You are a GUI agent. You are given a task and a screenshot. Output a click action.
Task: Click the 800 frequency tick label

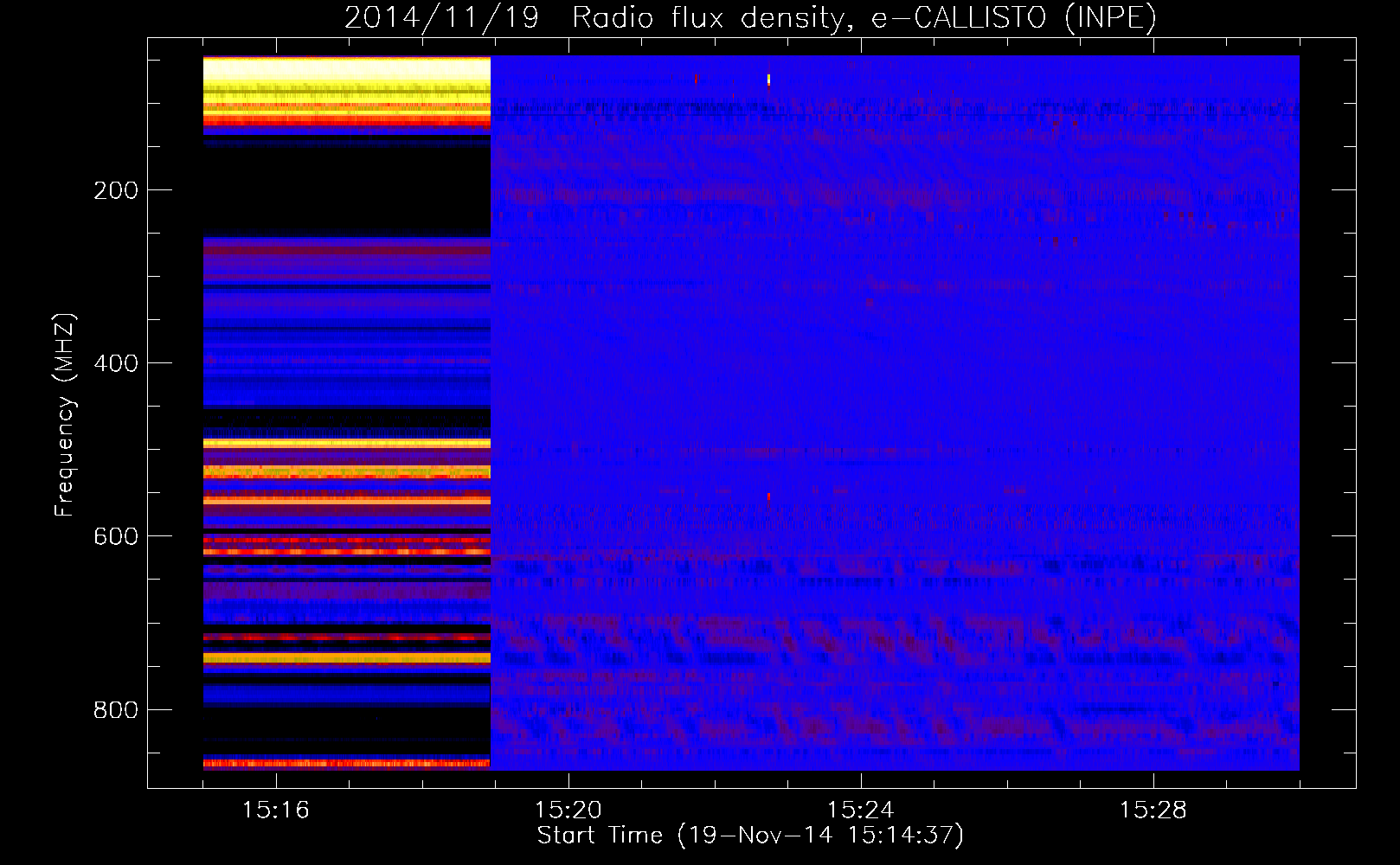pyautogui.click(x=116, y=709)
